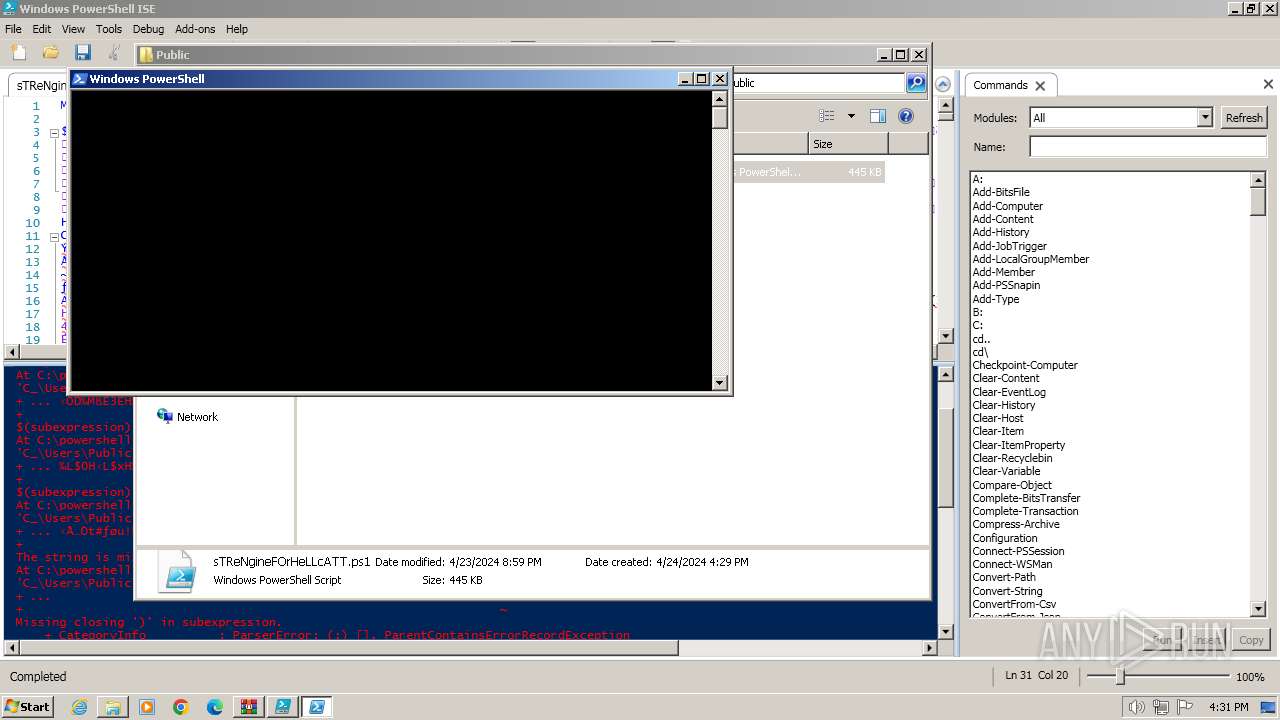Open view options dropdown arrow in explorer
Image resolution: width=1280 pixels, height=720 pixels.
tap(851, 116)
